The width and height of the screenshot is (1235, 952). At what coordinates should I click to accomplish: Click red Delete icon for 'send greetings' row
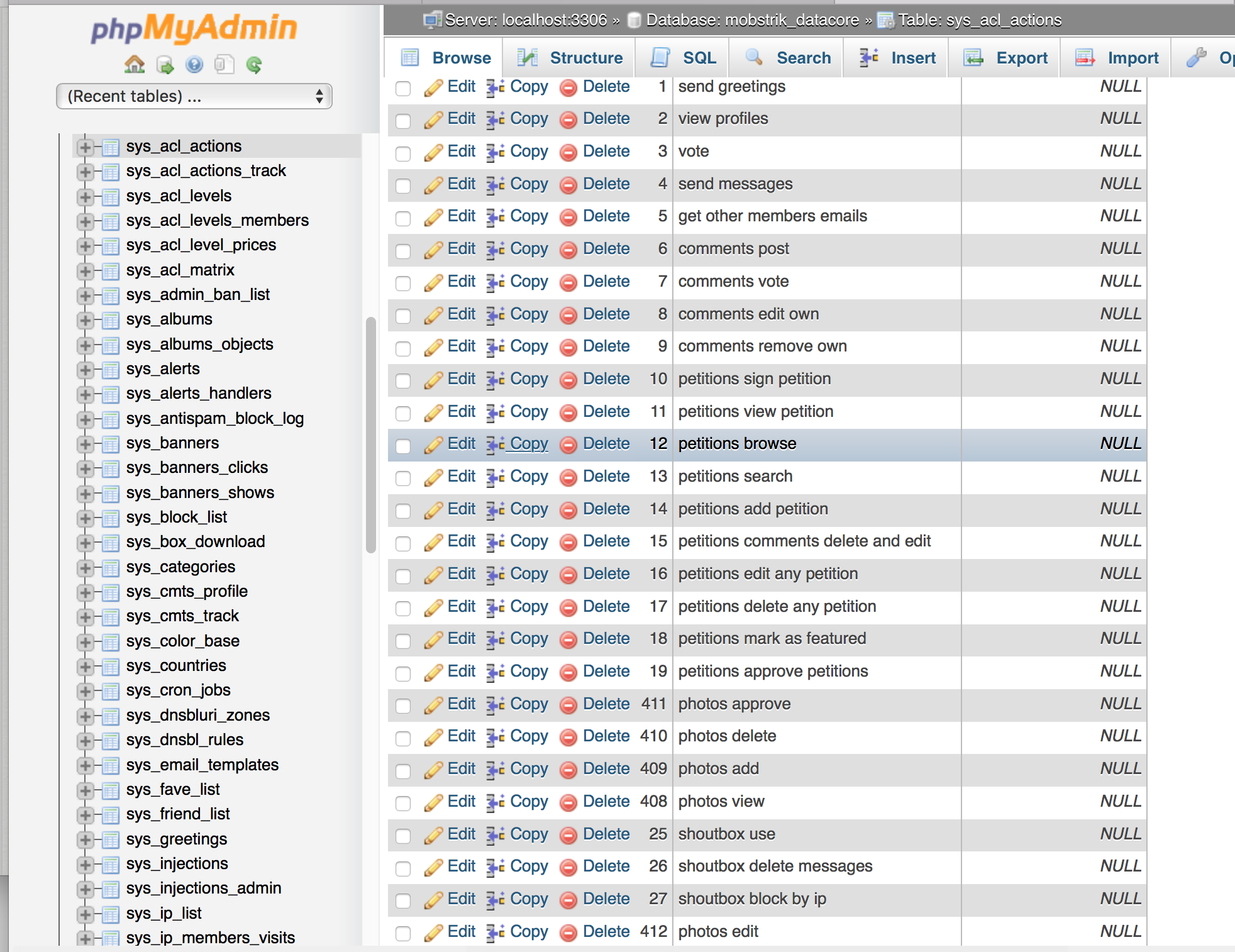[568, 87]
